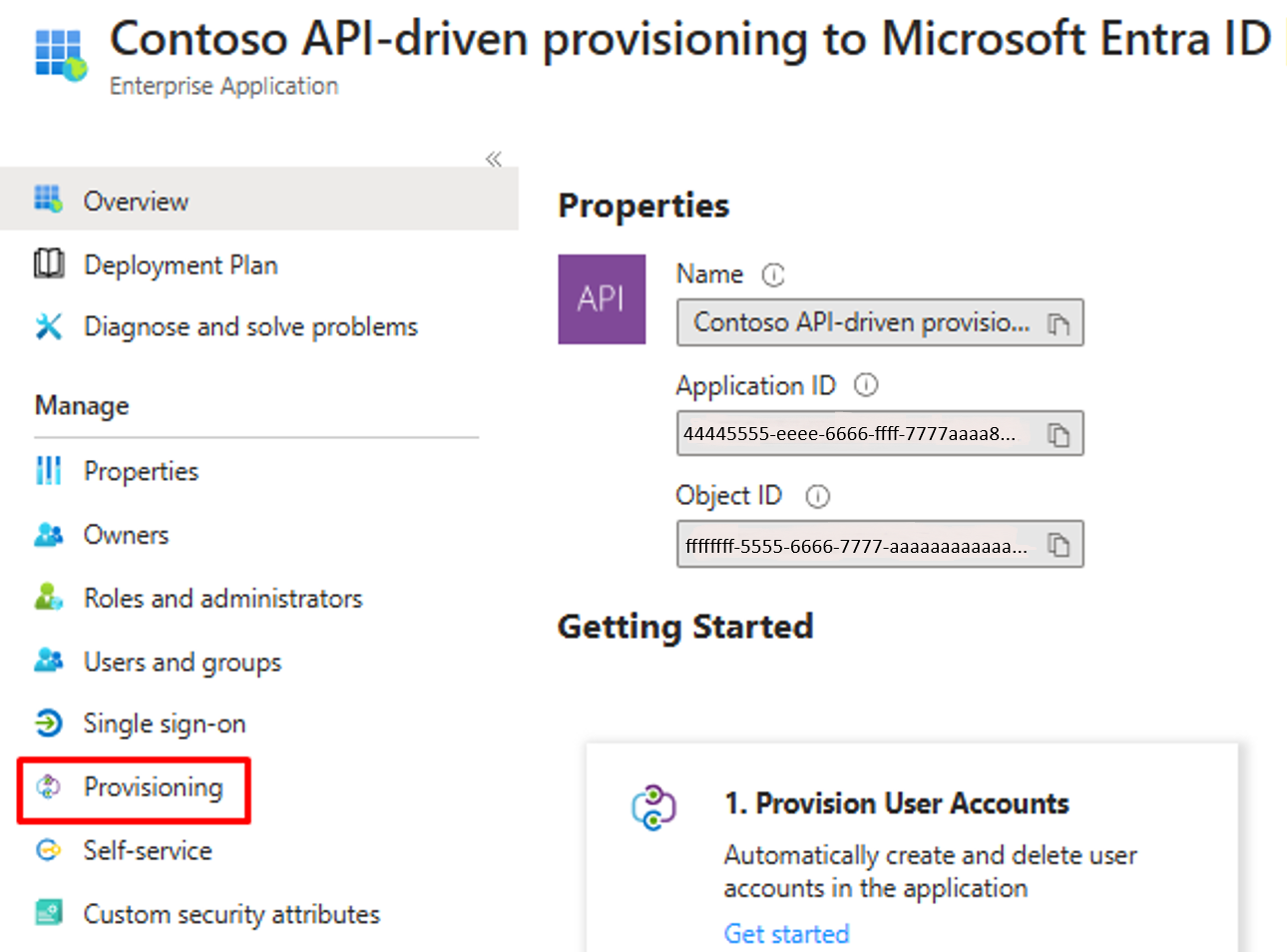Screen dimensions: 1287x952
Task: Copy the application Name to clipboard
Action: tap(1059, 323)
